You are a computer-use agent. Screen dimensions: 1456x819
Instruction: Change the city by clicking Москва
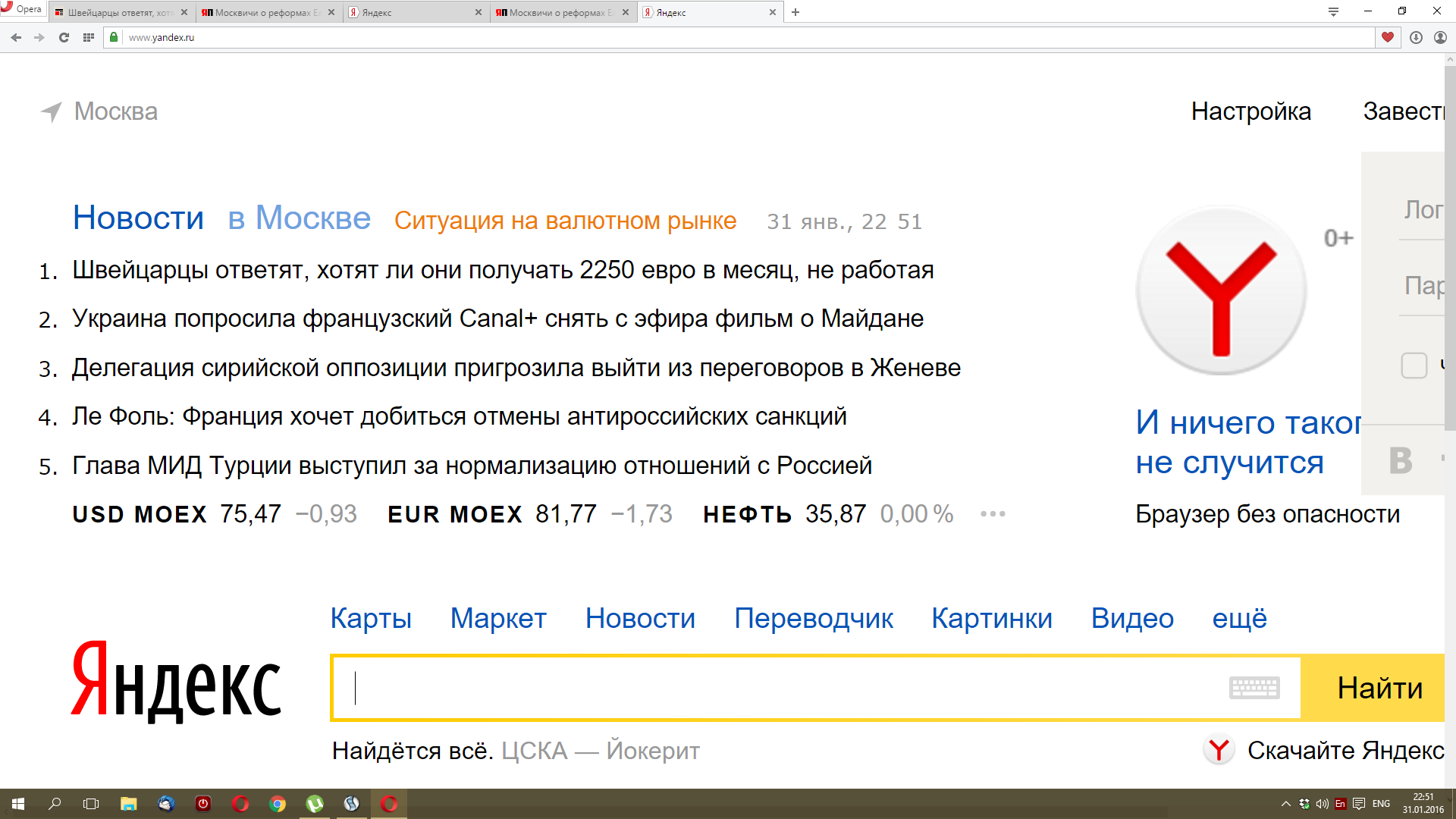(116, 111)
